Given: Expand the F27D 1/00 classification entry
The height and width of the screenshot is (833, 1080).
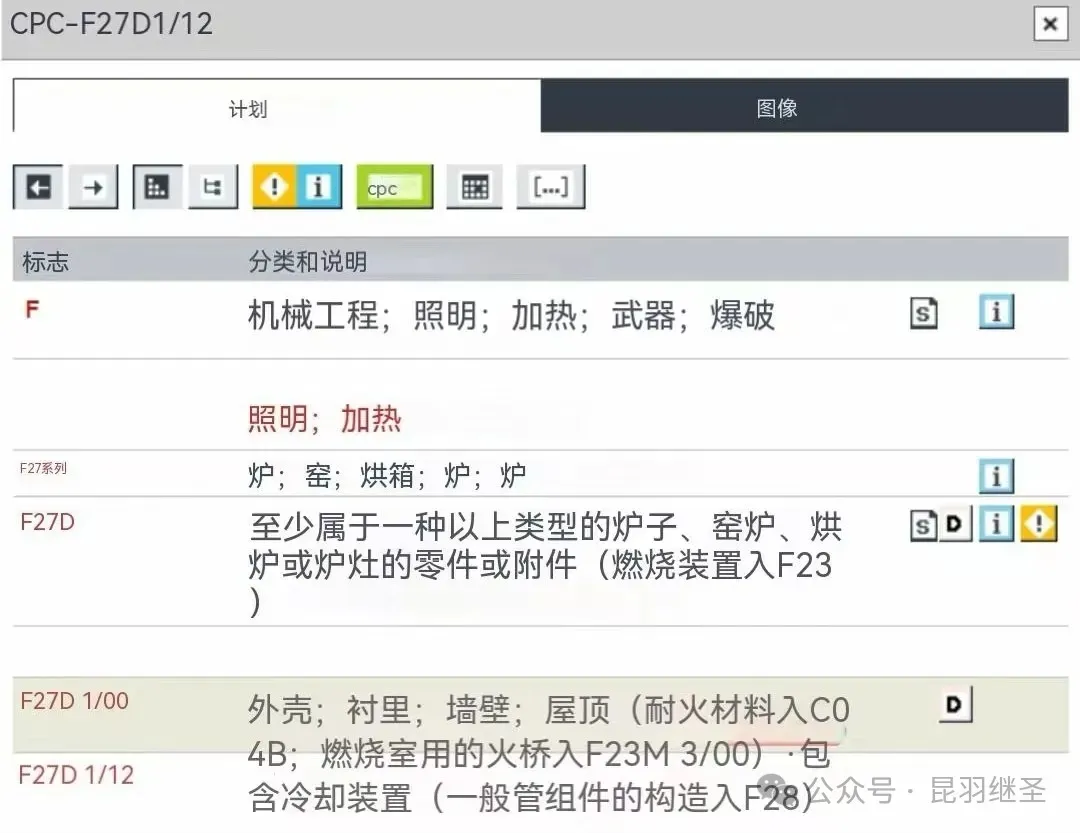Looking at the screenshot, I should (x=74, y=701).
